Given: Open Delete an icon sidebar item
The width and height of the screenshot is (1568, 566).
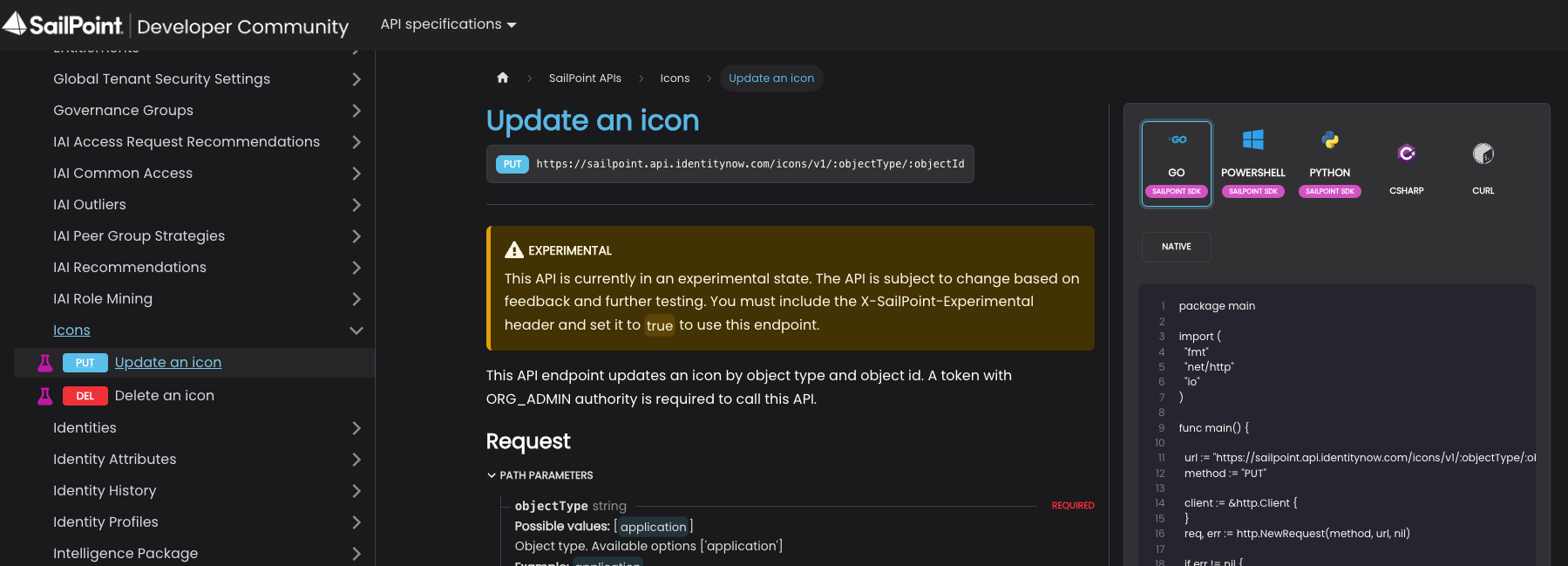Looking at the screenshot, I should click(x=165, y=396).
